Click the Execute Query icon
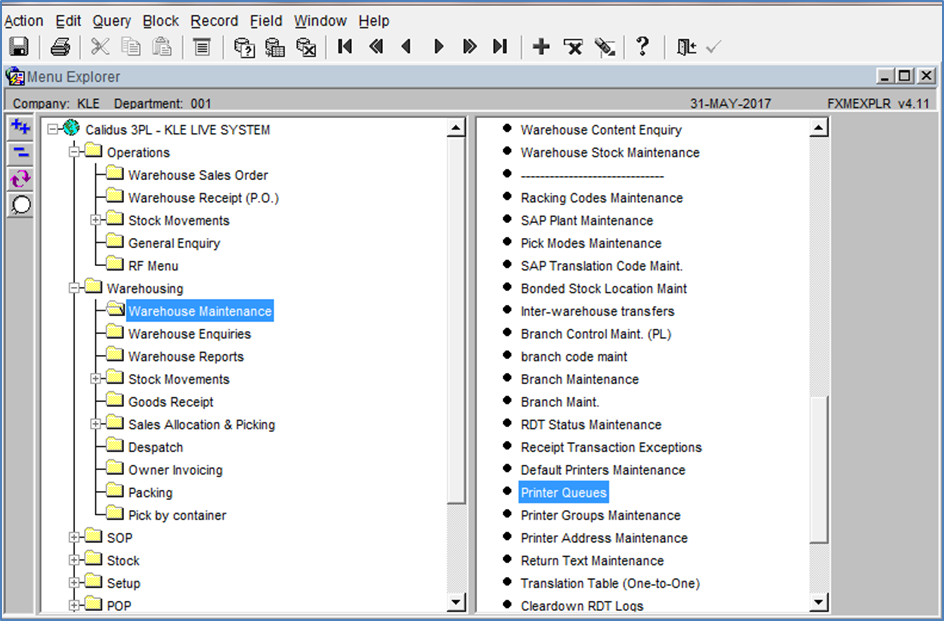This screenshot has height=621, width=944. (275, 46)
